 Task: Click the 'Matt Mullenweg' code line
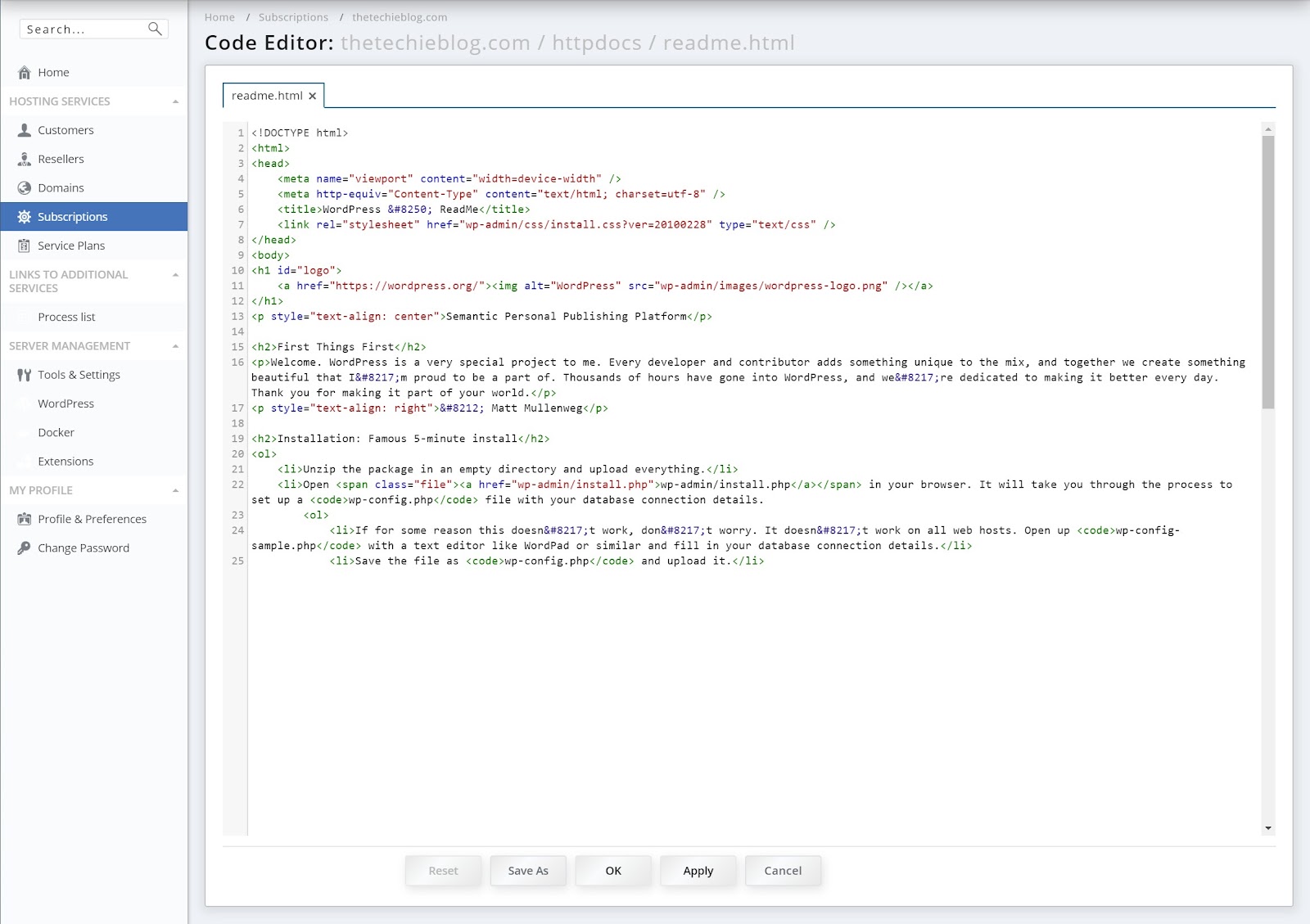click(430, 408)
